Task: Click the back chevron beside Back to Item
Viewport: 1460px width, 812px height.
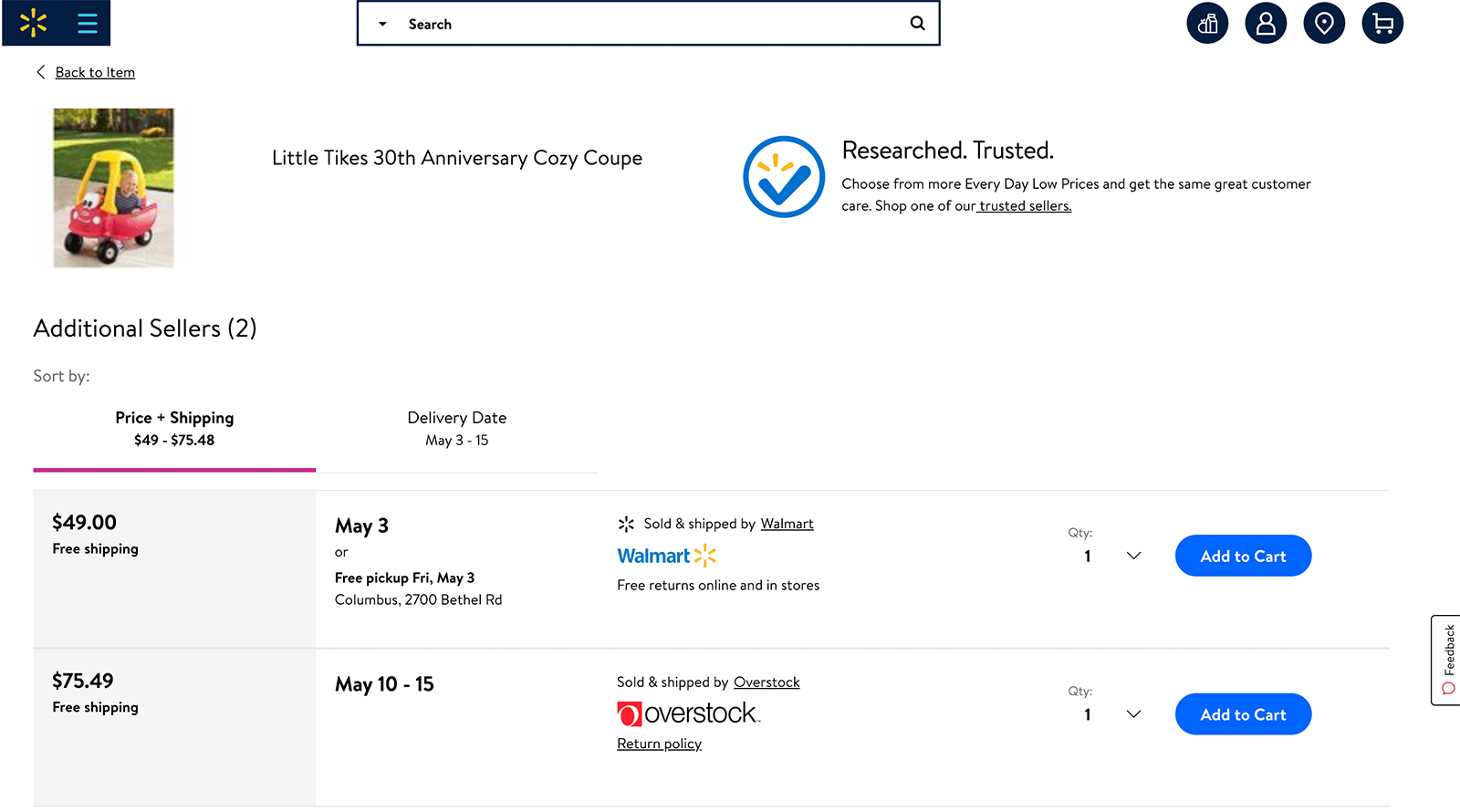Action: [40, 72]
